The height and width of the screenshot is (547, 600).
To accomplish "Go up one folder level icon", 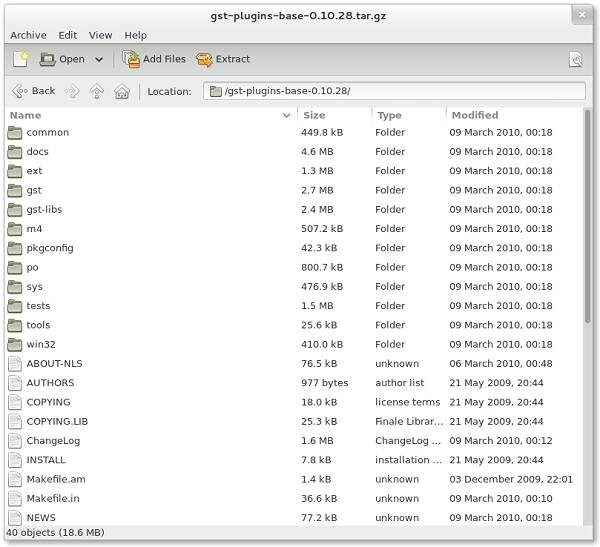I will coord(97,91).
